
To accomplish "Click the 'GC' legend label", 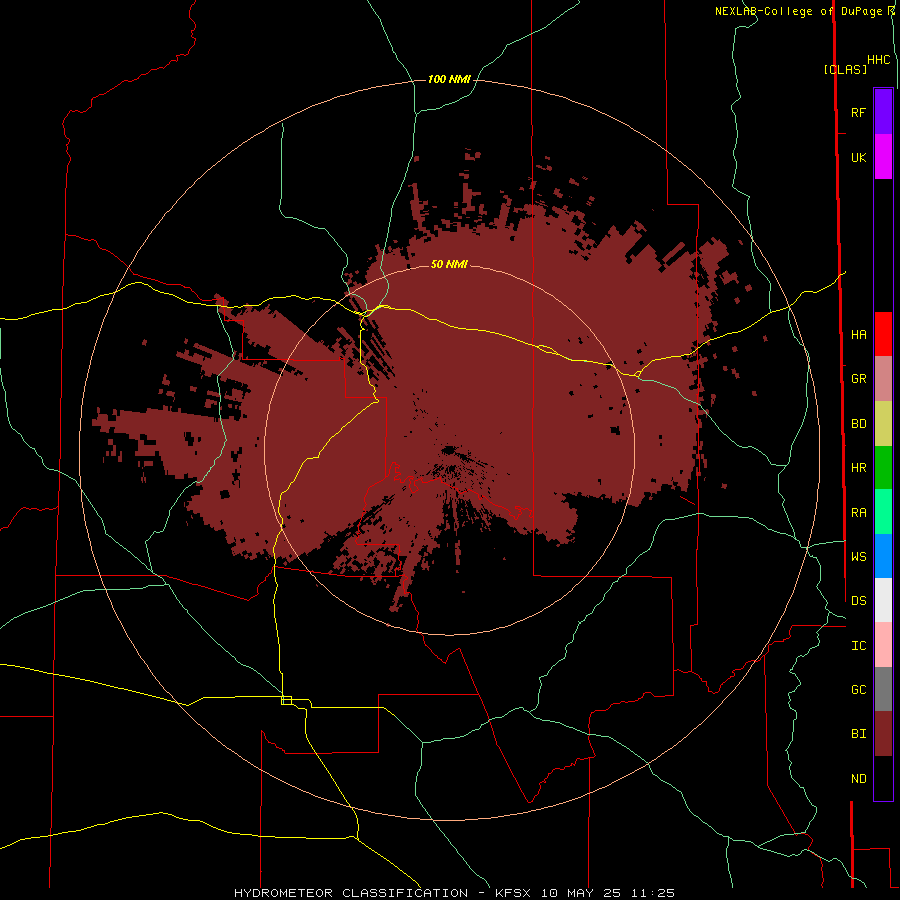I will click(858, 689).
